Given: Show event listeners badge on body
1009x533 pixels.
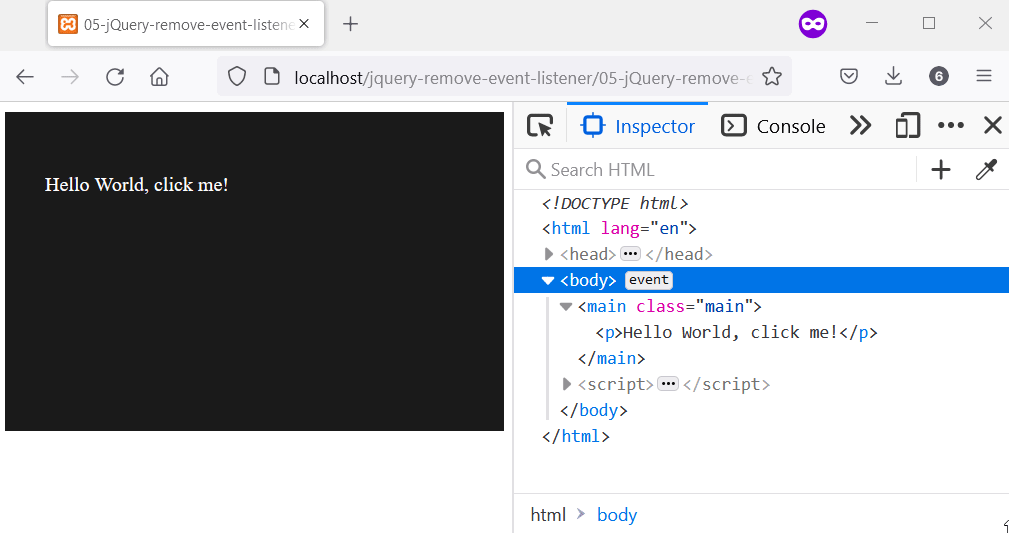Looking at the screenshot, I should click(x=649, y=280).
